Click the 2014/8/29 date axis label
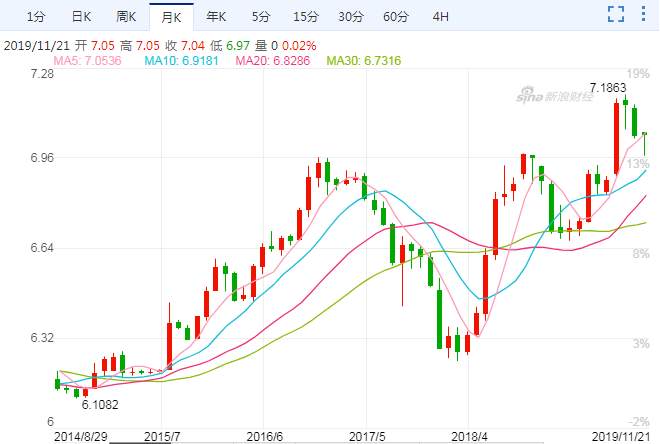This screenshot has width=660, height=444. coord(80,437)
